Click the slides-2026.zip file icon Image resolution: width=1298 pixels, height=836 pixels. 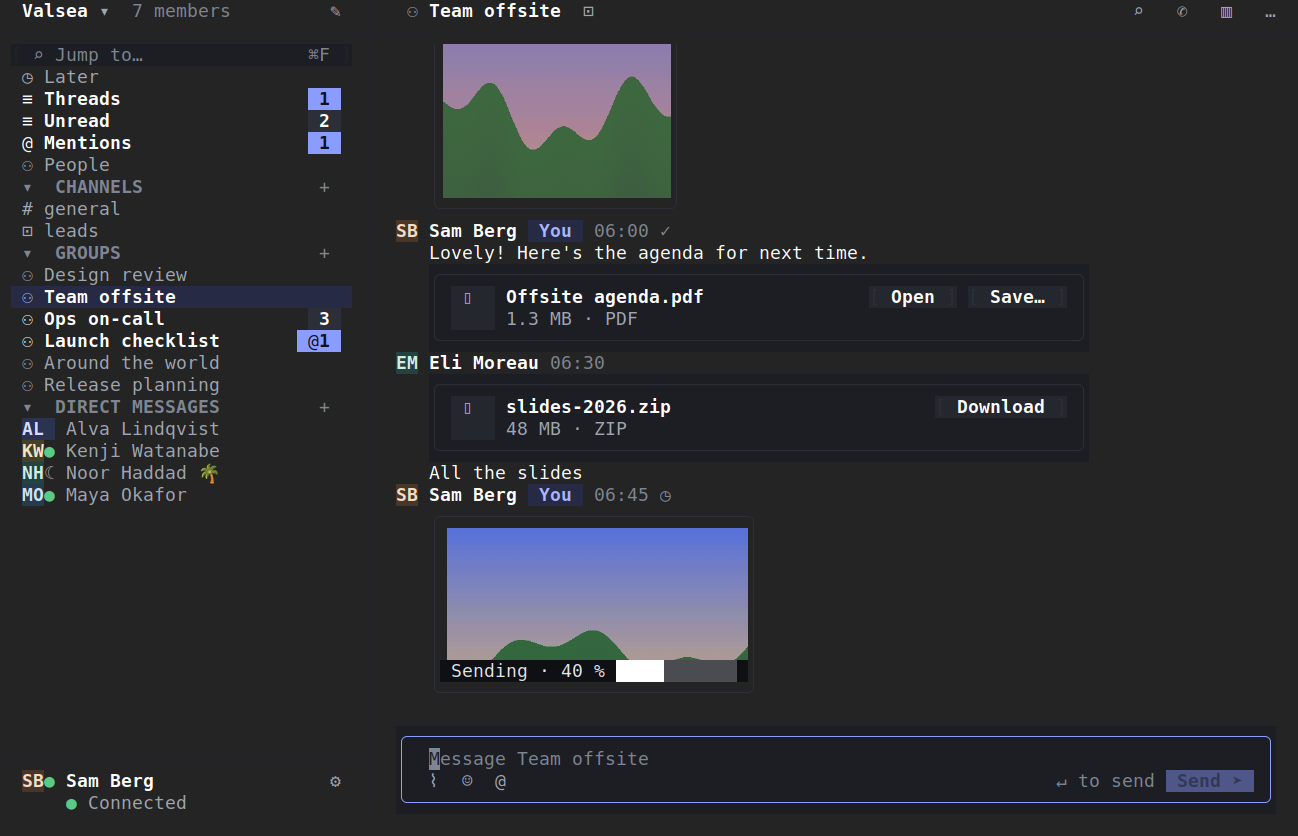point(472,418)
